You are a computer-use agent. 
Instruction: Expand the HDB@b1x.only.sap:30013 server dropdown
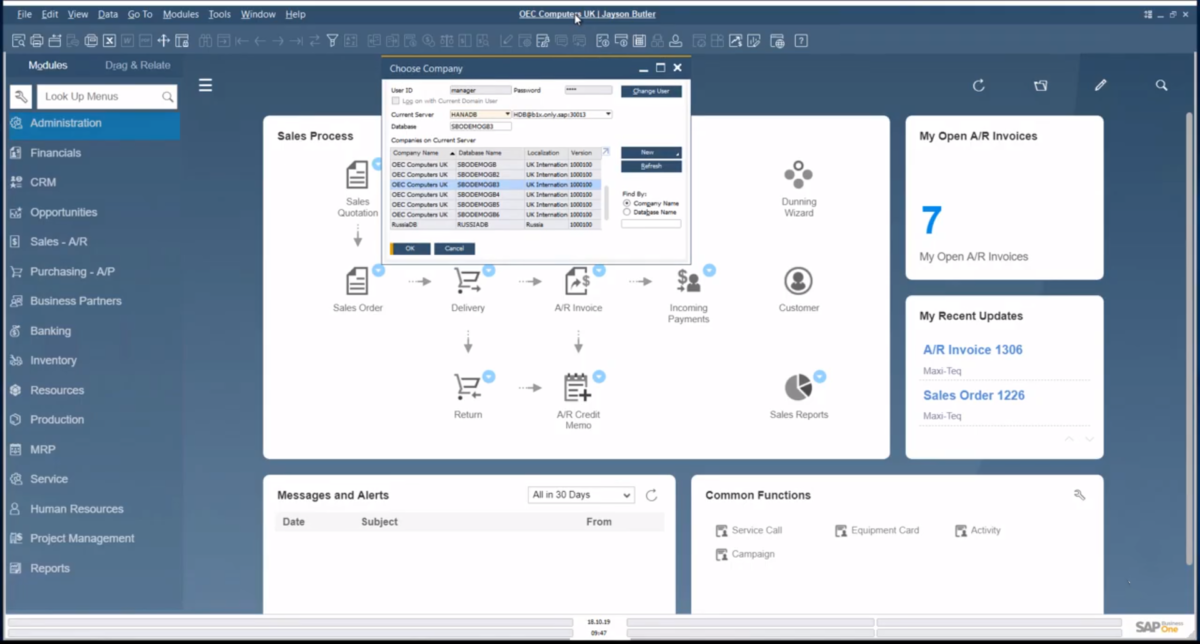pos(608,115)
